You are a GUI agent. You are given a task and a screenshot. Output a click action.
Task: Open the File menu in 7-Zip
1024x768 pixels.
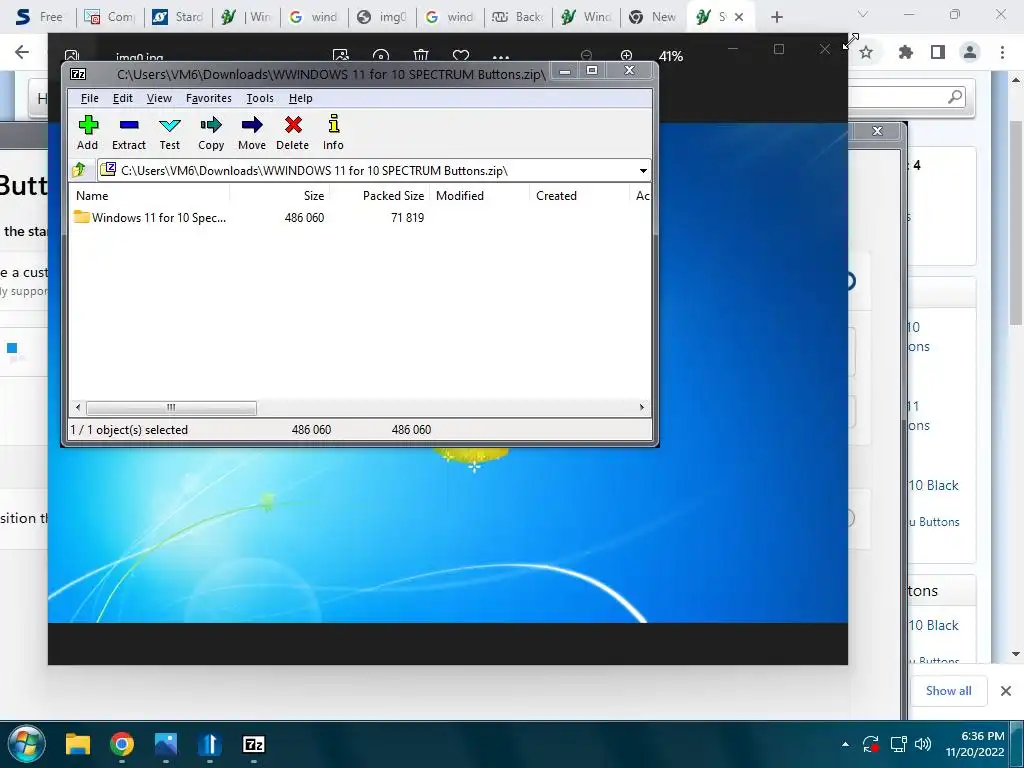pos(89,98)
